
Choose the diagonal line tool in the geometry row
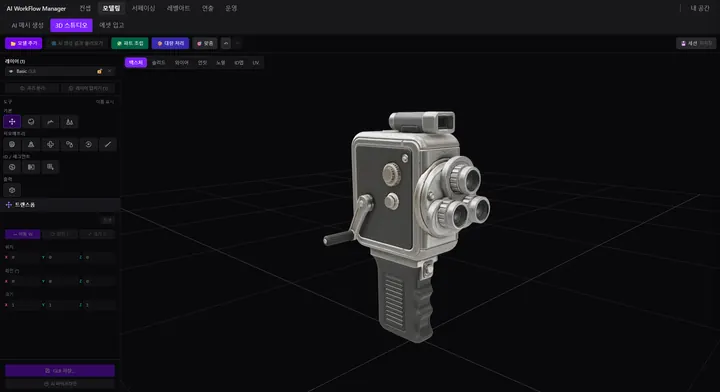point(108,144)
